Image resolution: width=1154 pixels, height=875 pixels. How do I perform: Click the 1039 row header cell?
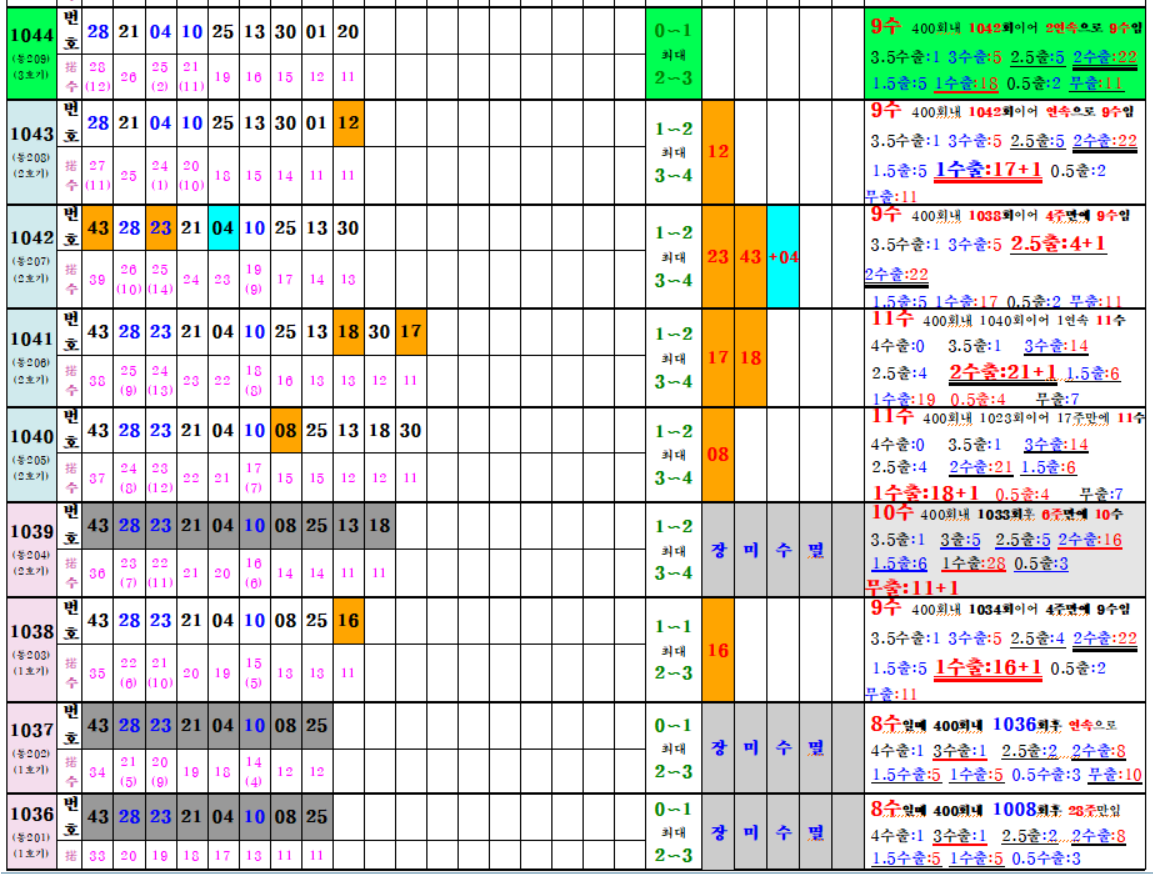click(29, 549)
